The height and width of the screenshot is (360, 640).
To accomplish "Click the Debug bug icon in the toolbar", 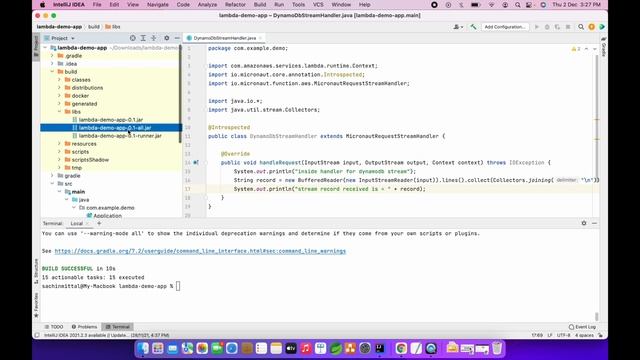I will (547, 27).
